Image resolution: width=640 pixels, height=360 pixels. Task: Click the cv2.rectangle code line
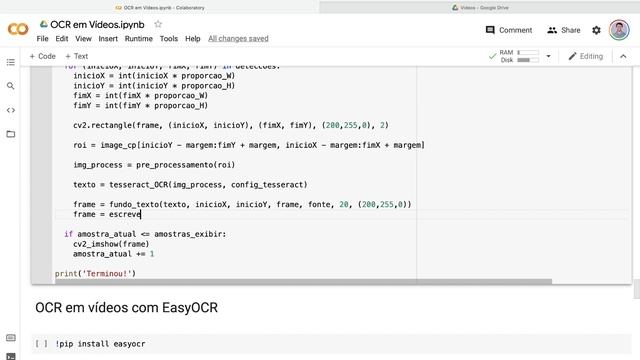(x=231, y=125)
